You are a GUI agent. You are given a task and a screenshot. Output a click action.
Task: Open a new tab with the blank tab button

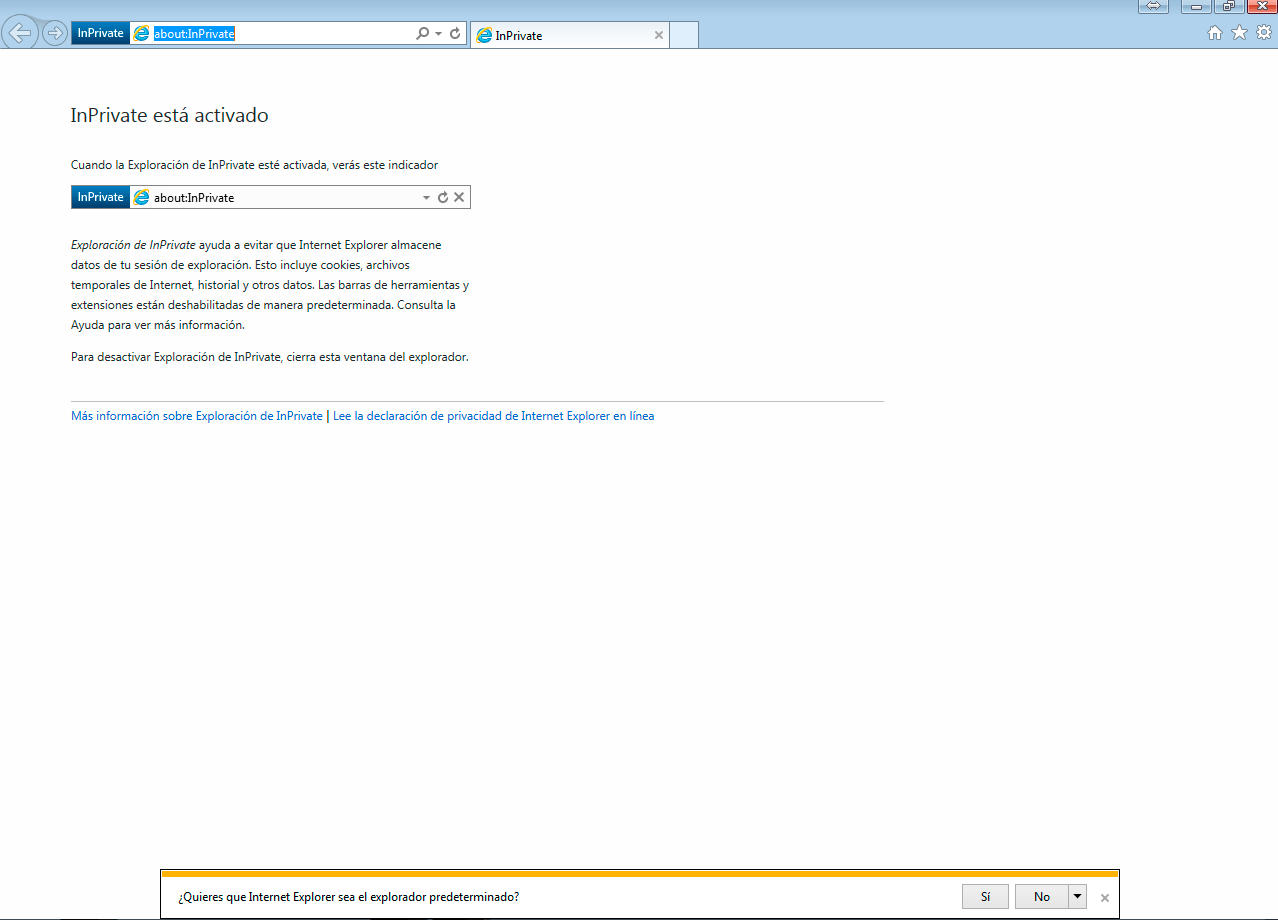pos(684,35)
